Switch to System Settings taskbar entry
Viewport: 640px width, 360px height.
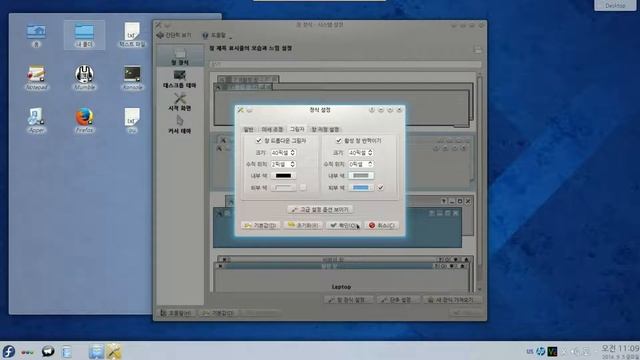(x=114, y=351)
